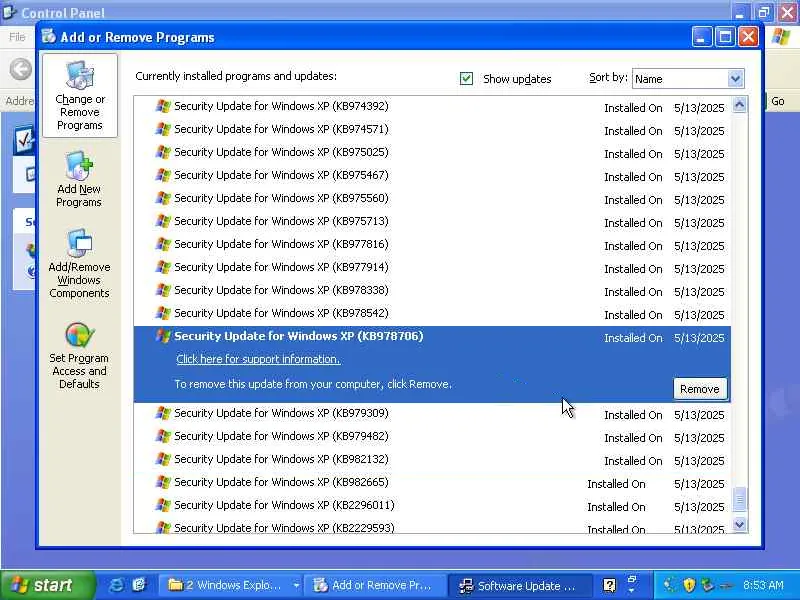Click icon of update KB979309
The width and height of the screenshot is (800, 600).
tap(163, 413)
